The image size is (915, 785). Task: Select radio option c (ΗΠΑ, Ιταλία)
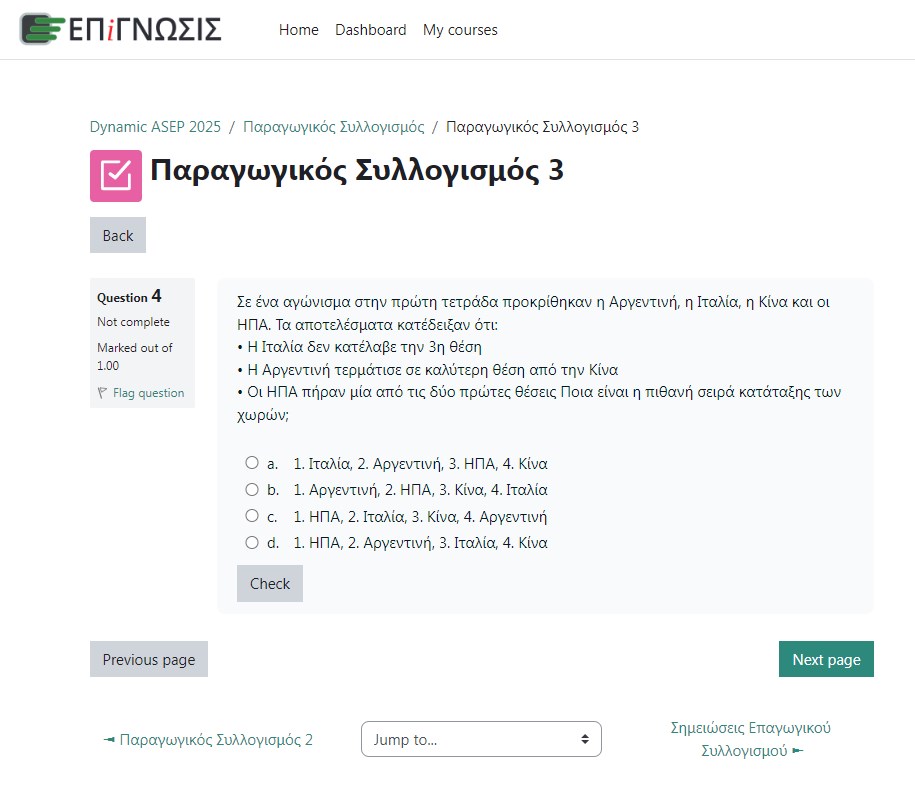pos(252,515)
